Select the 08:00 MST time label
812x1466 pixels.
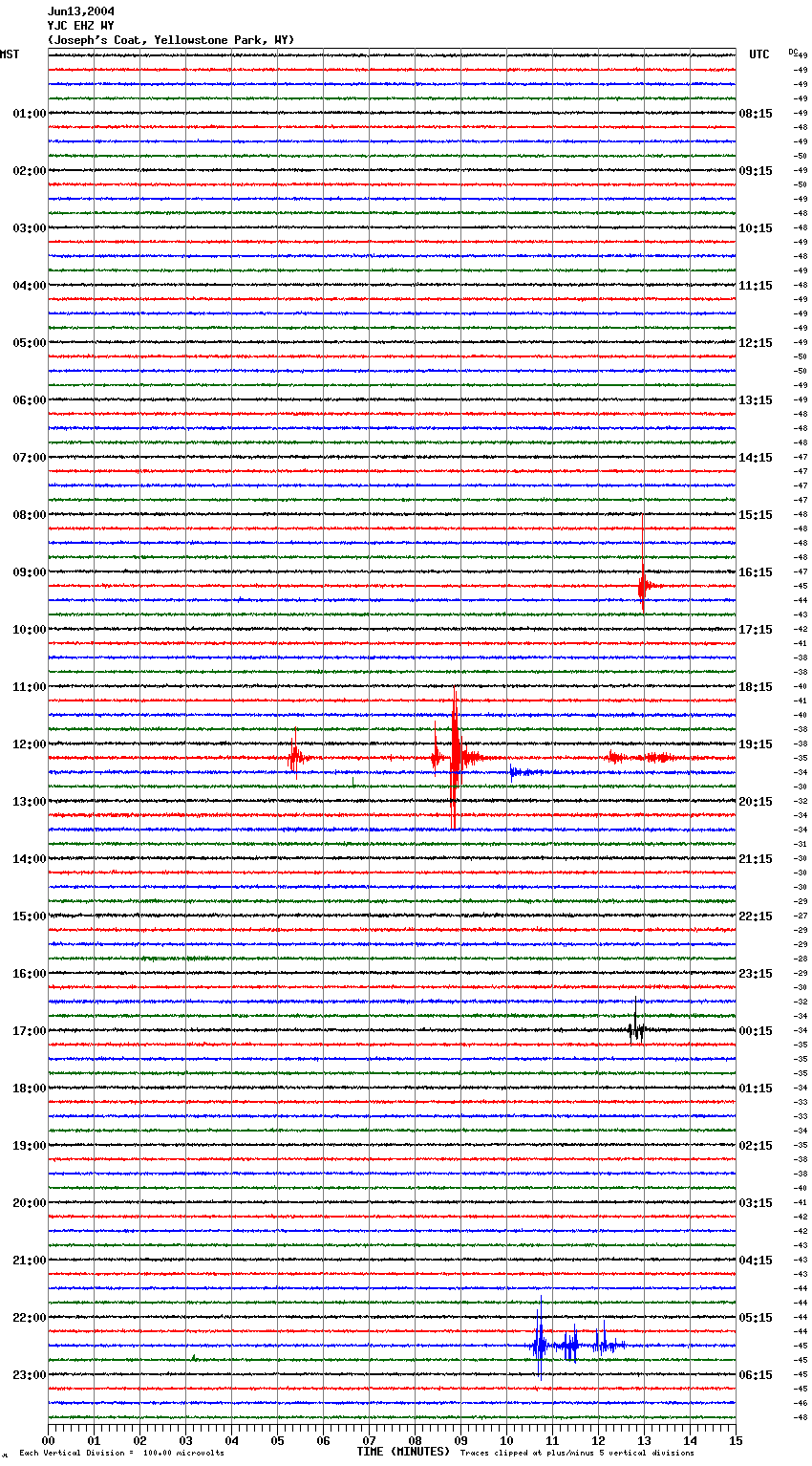30,515
